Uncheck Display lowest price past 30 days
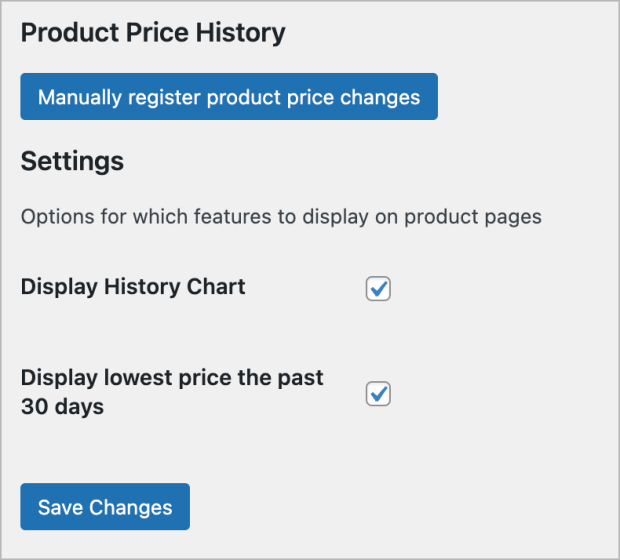Screen dimensions: 620x560 coord(378,394)
